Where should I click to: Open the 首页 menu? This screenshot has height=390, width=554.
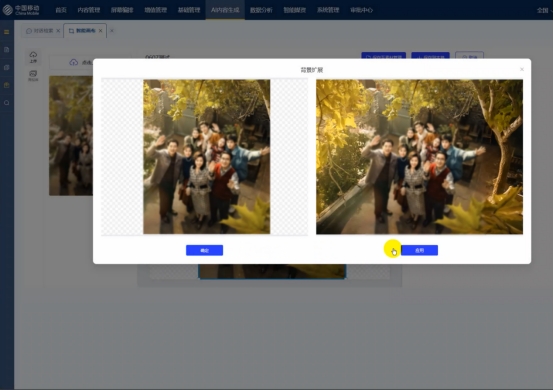pyautogui.click(x=61, y=10)
